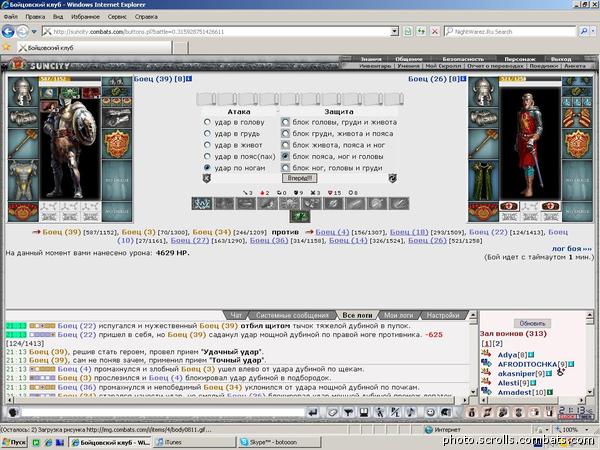This screenshot has height=450, width=600.
Task: Click the favorites star icon
Action: (x=6, y=47)
